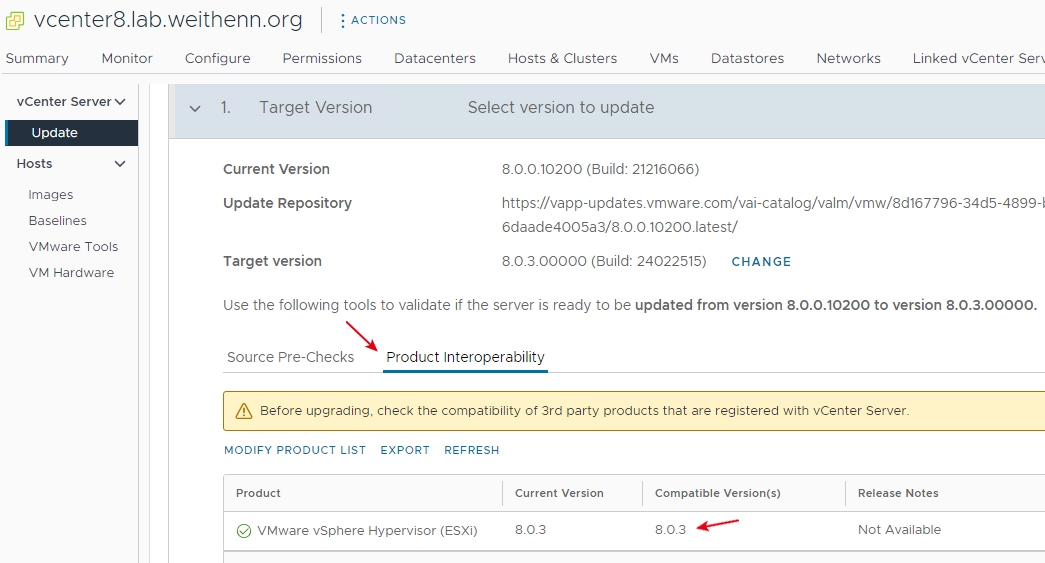Open the ACTIONS menu
The width and height of the screenshot is (1045, 563).
point(373,21)
